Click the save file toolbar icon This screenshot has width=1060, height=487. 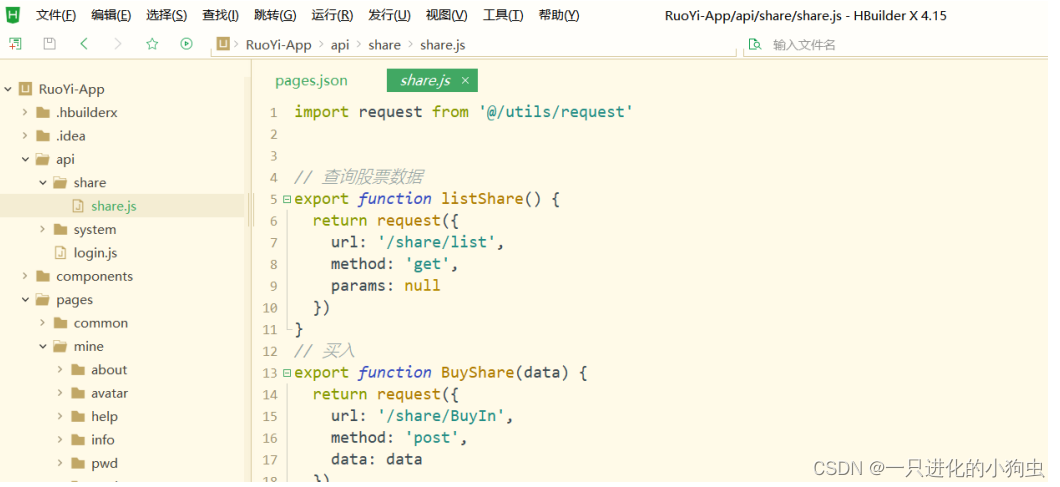pyautogui.click(x=49, y=44)
